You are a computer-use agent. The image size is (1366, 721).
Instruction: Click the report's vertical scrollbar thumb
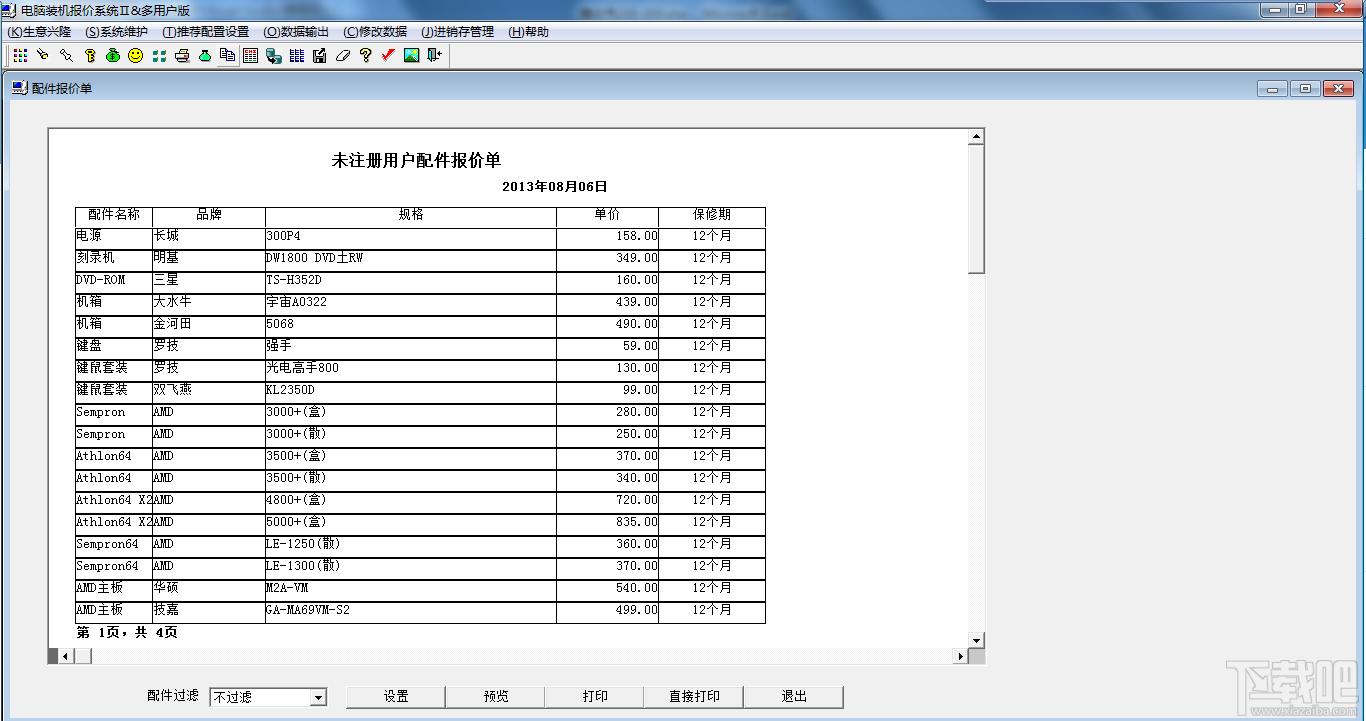[976, 209]
